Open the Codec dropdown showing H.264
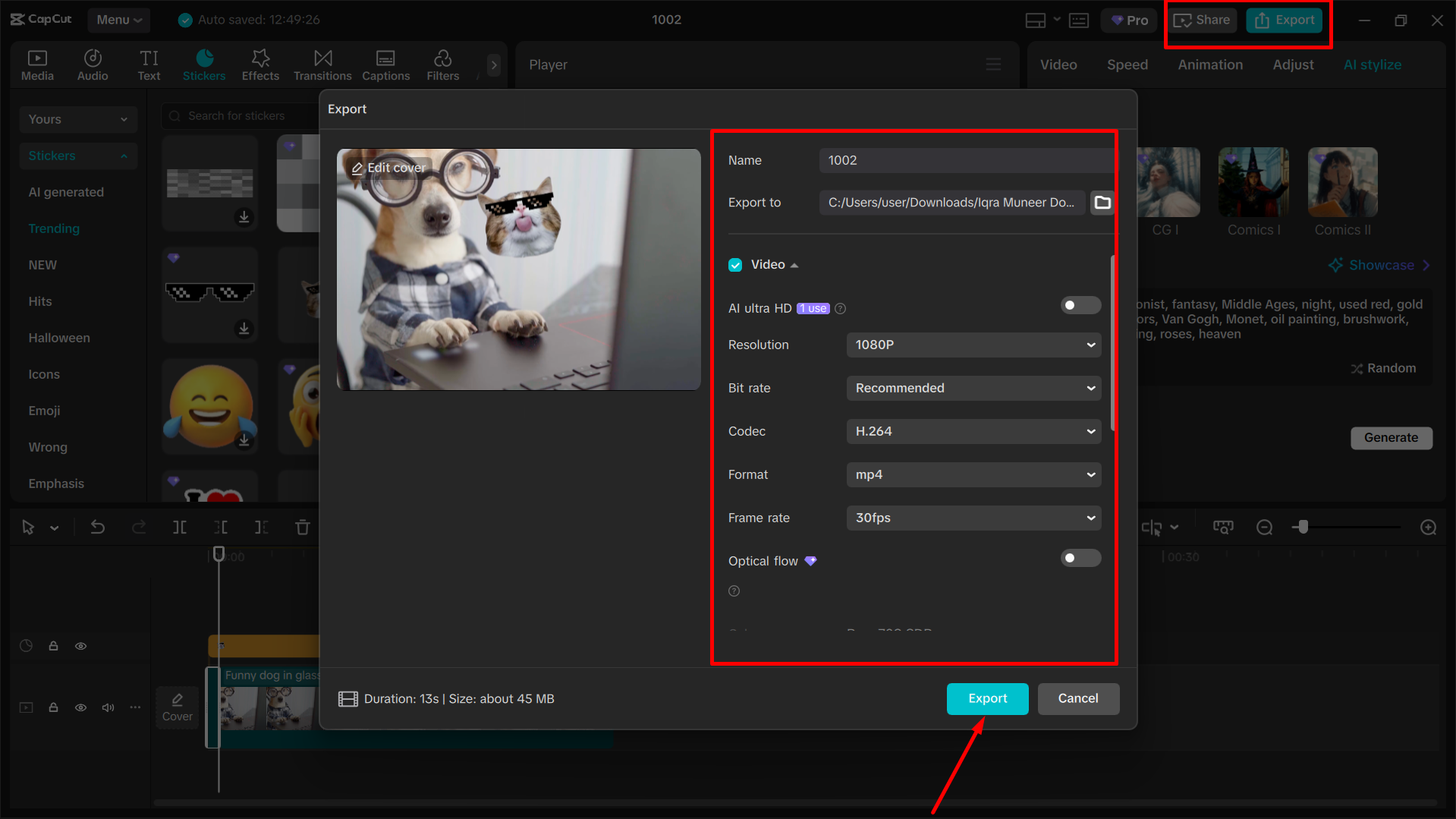Image resolution: width=1456 pixels, height=819 pixels. pyautogui.click(x=973, y=431)
